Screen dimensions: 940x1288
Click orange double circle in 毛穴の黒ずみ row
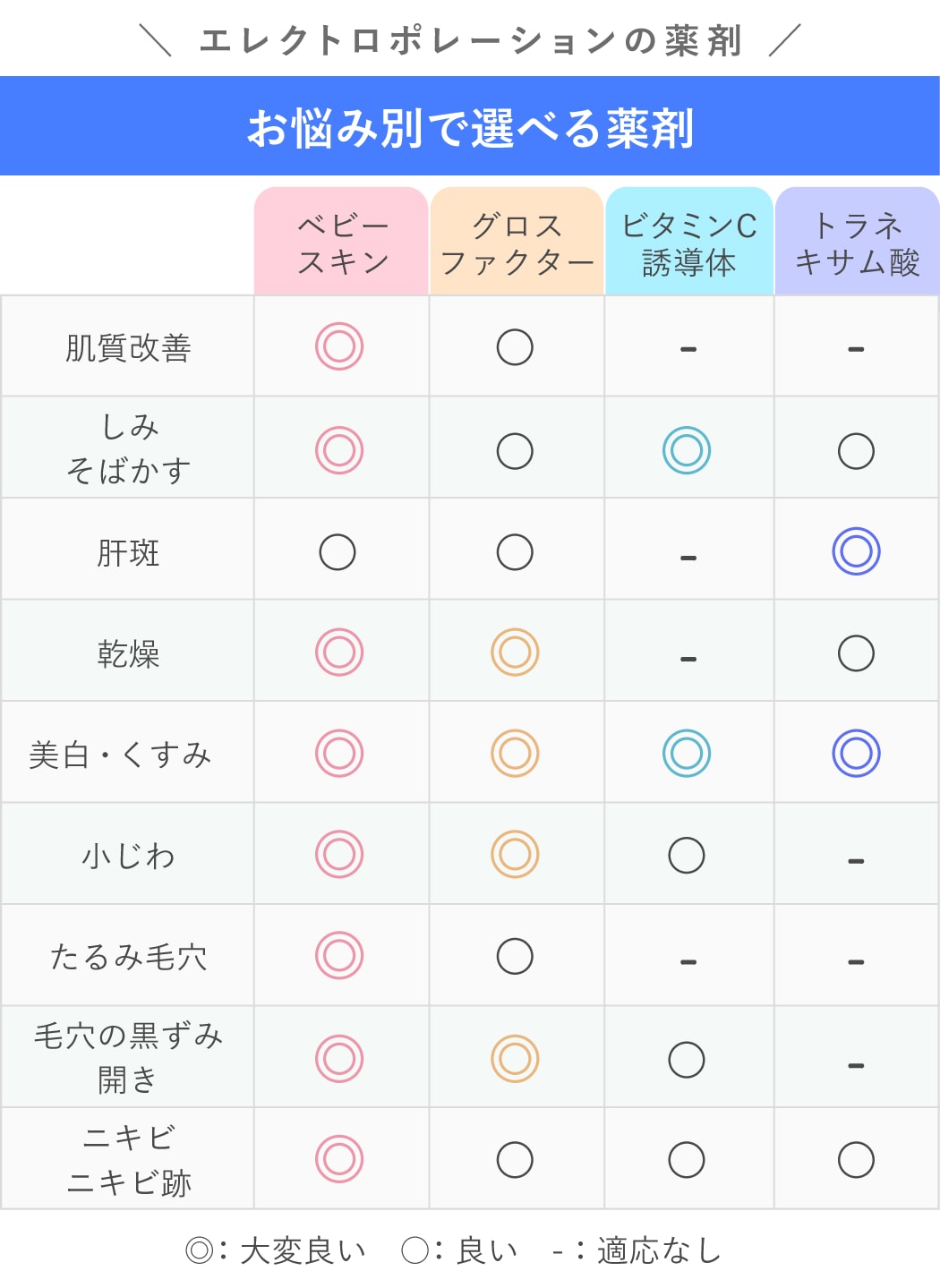[x=515, y=1059]
